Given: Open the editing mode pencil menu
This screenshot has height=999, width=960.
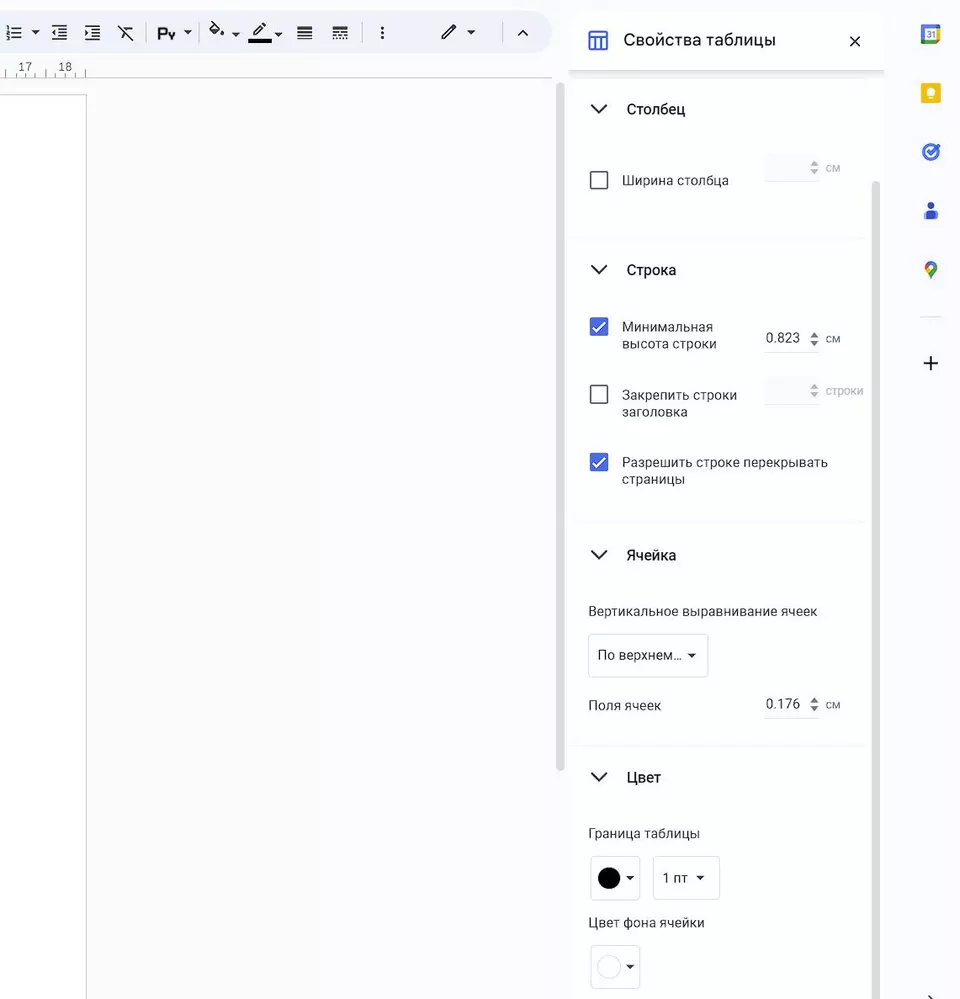Looking at the screenshot, I should (457, 33).
